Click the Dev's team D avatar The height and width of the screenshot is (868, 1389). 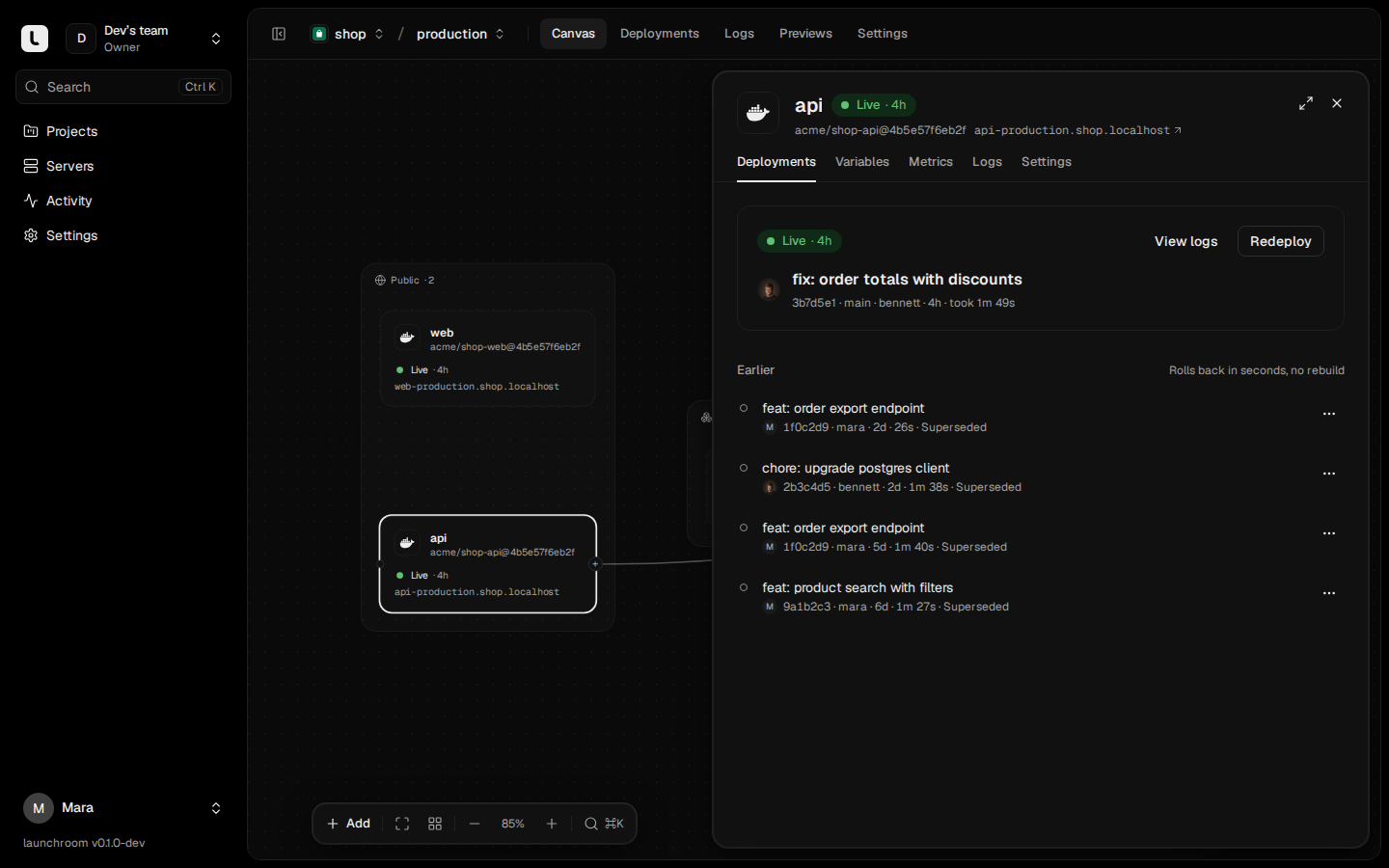(81, 39)
